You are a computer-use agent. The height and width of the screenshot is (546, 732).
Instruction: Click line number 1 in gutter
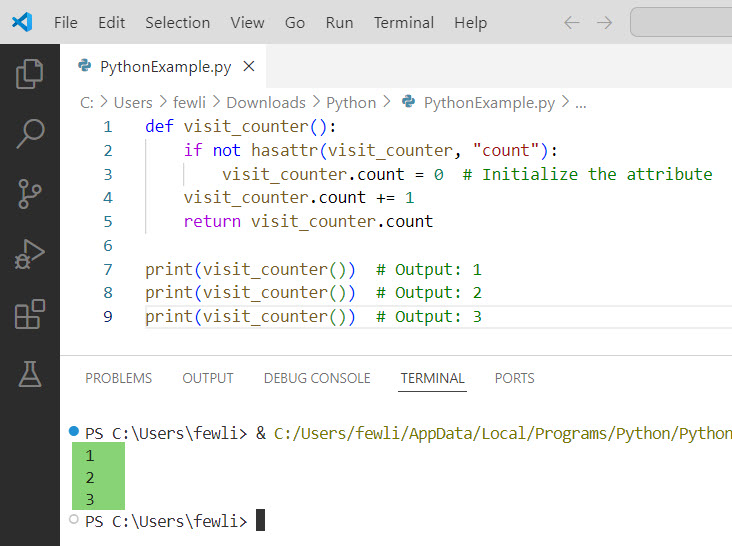pos(108,126)
